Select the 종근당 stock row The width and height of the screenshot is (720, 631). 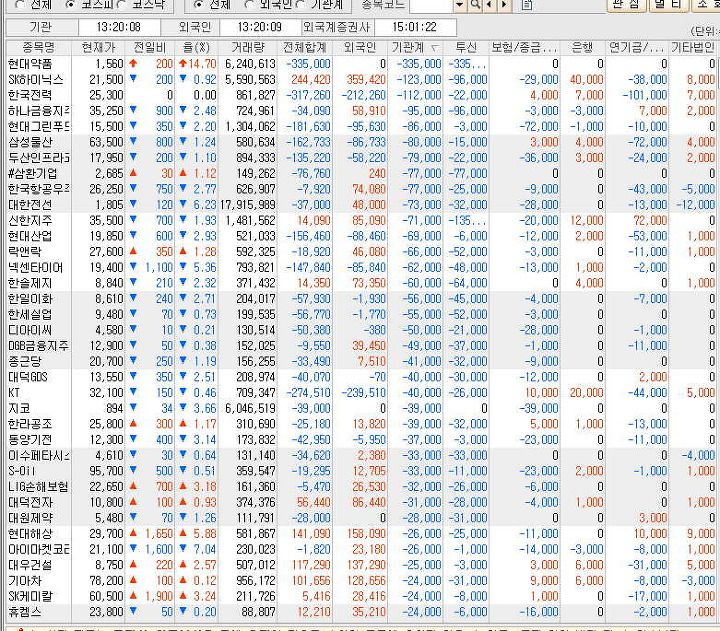click(360, 361)
